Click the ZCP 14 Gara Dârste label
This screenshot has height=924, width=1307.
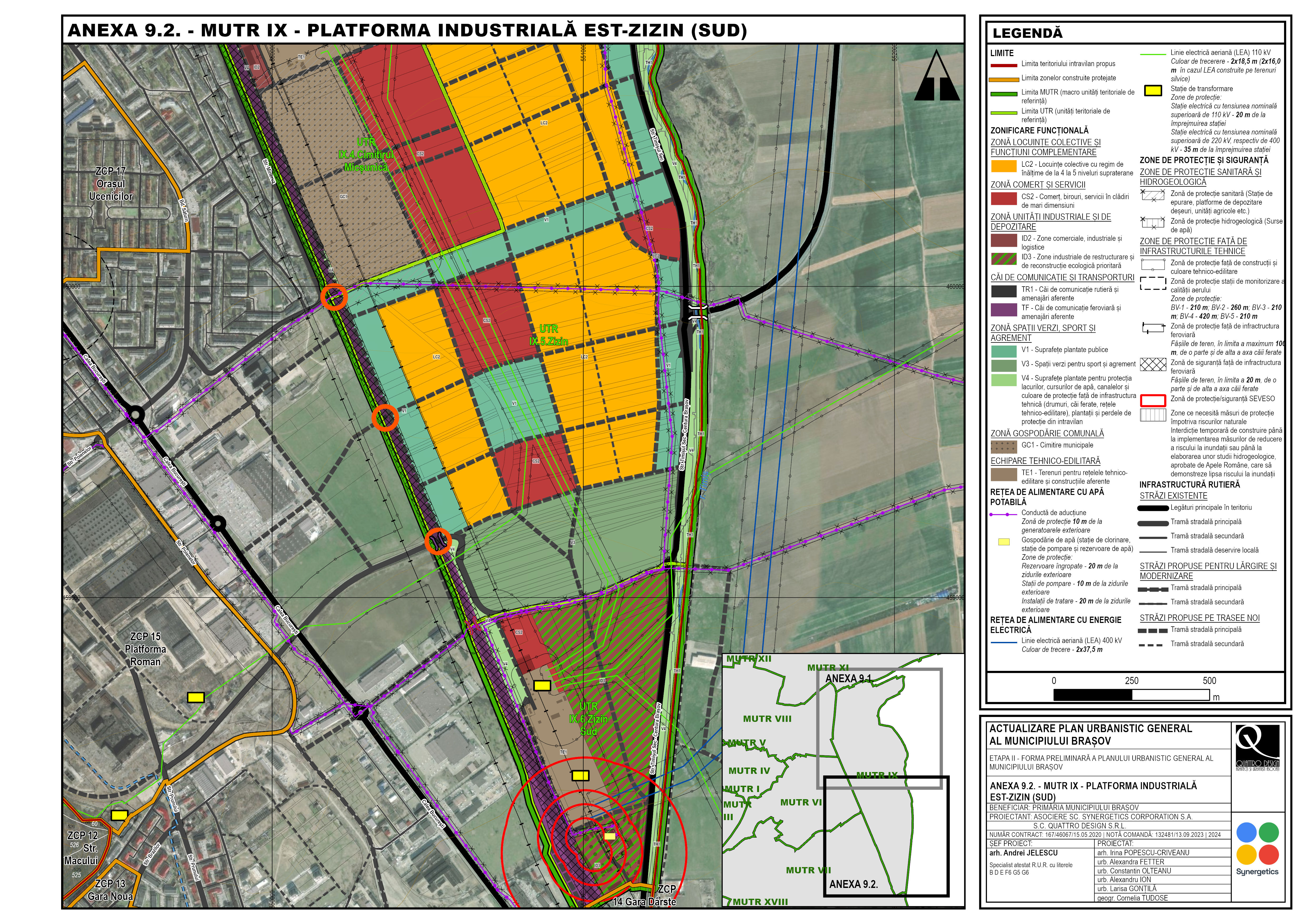point(645,896)
